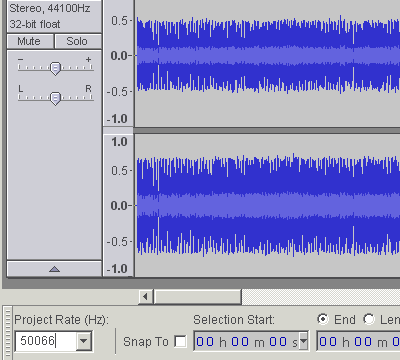Click the upper channel vertical scale
Screen dimensions: 400x360
coord(118,63)
